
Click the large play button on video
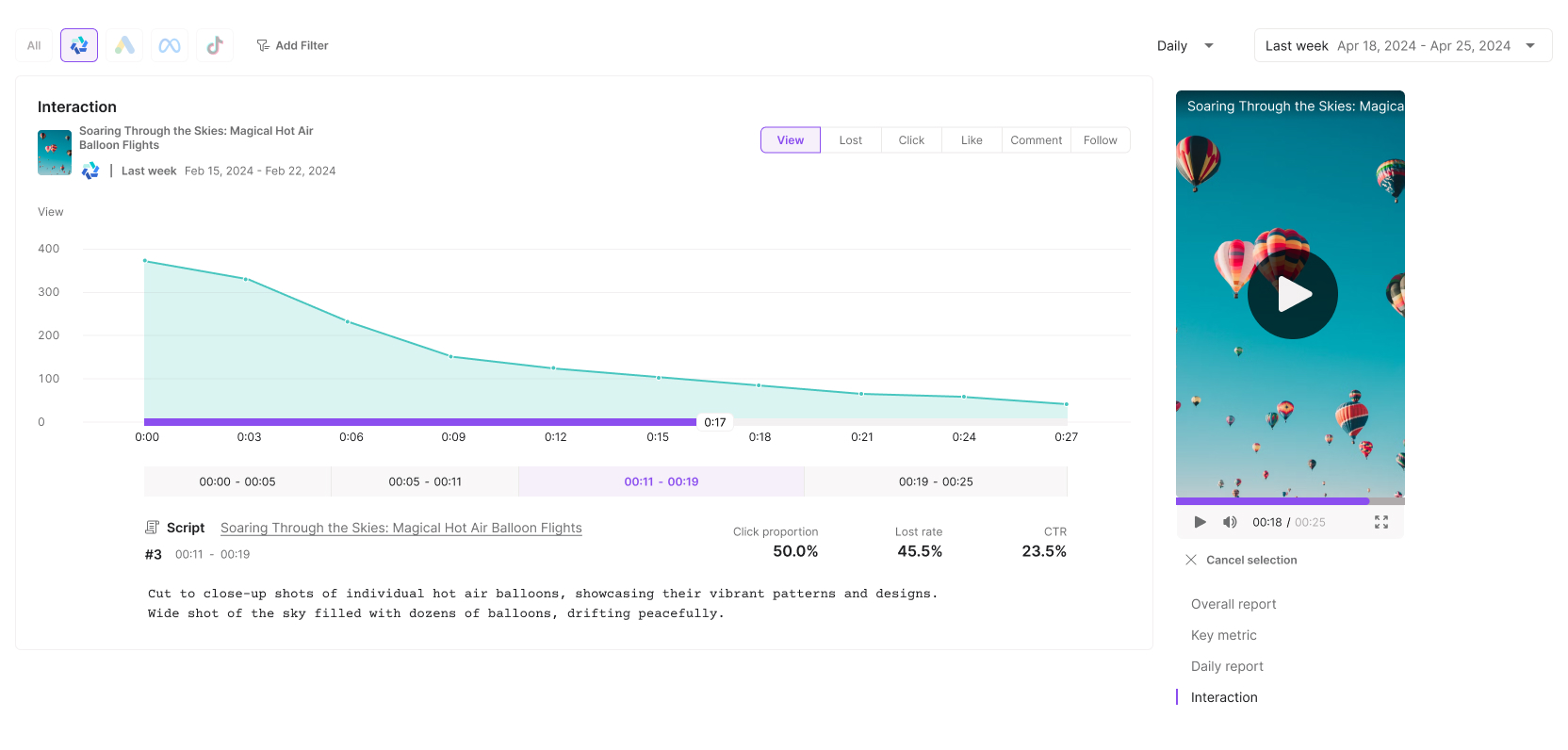pyautogui.click(x=1292, y=295)
